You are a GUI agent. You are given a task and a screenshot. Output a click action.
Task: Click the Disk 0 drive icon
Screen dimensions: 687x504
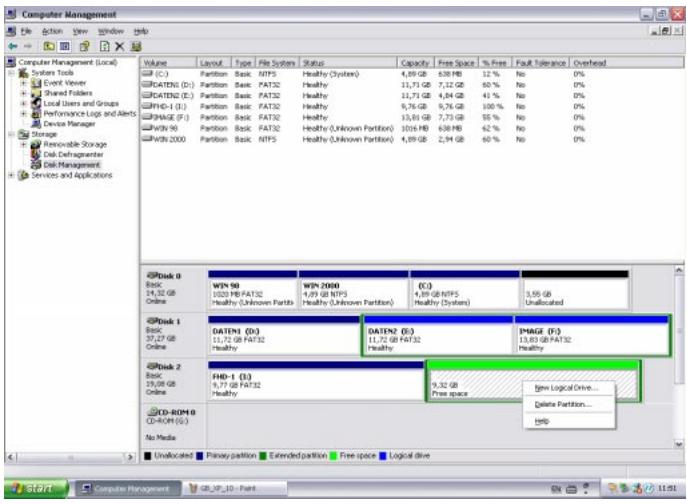pos(152,276)
